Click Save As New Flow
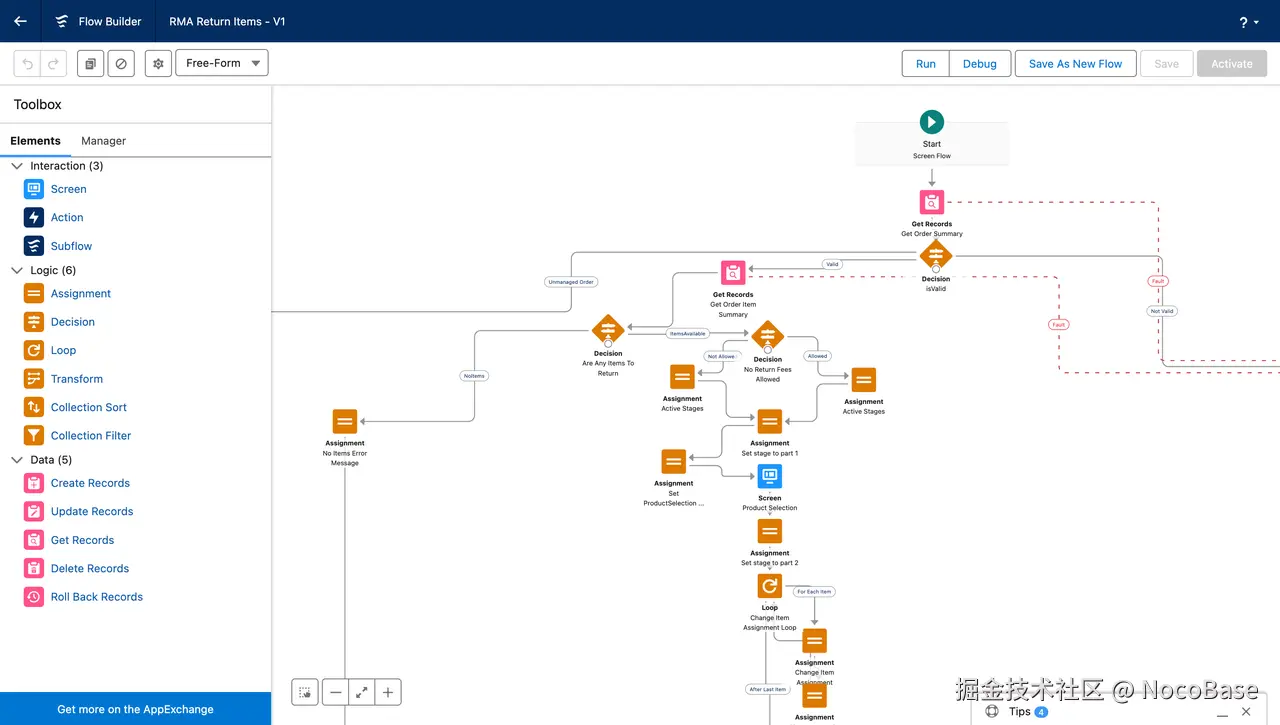 pos(1075,63)
